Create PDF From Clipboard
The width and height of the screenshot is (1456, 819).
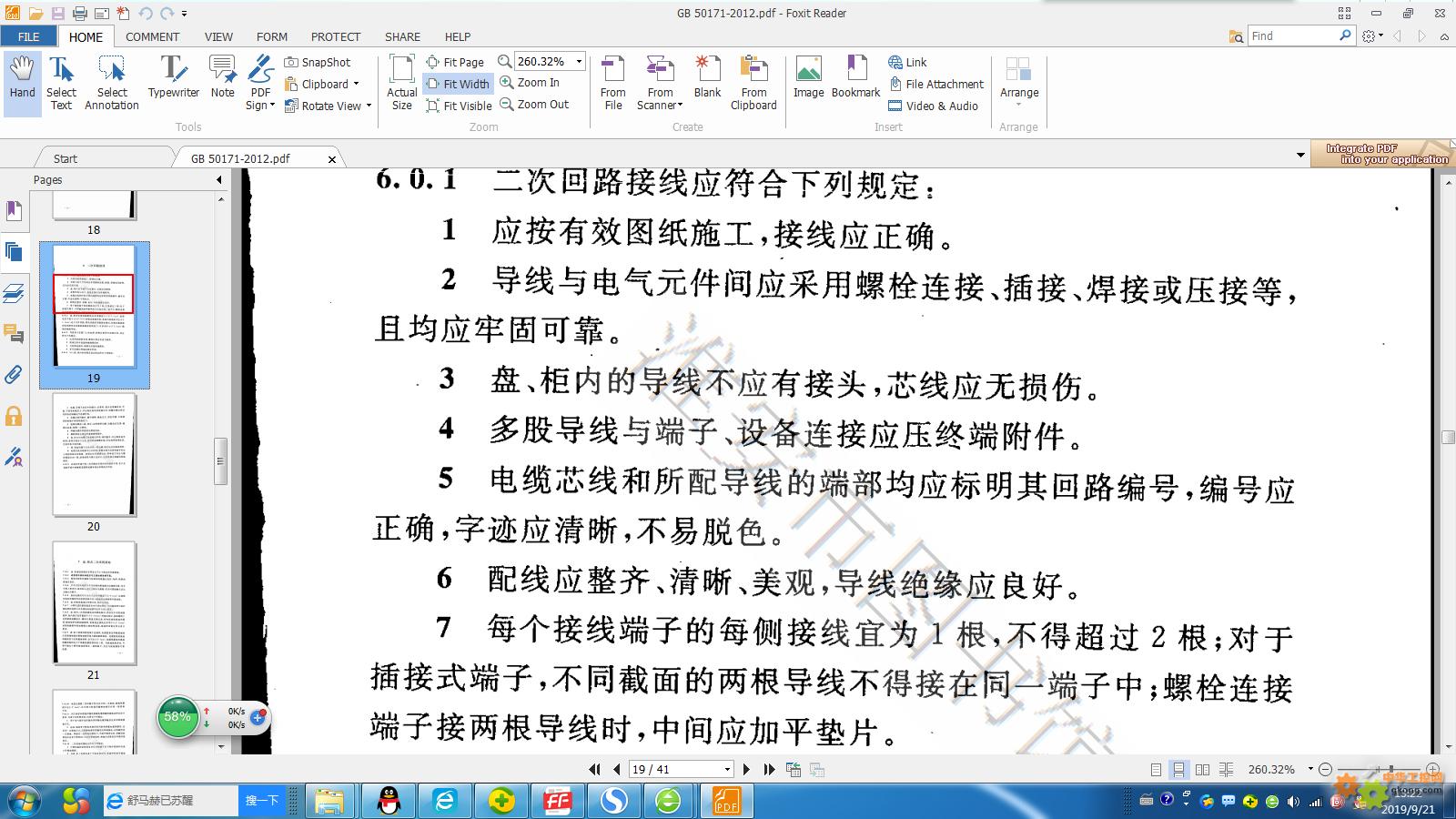(753, 83)
